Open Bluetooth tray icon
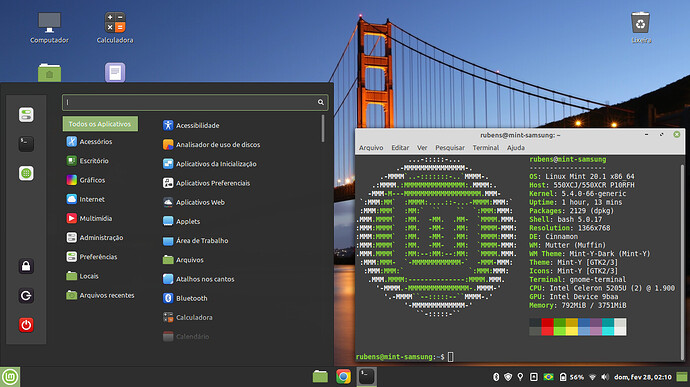The width and height of the screenshot is (690, 387). tap(496, 377)
